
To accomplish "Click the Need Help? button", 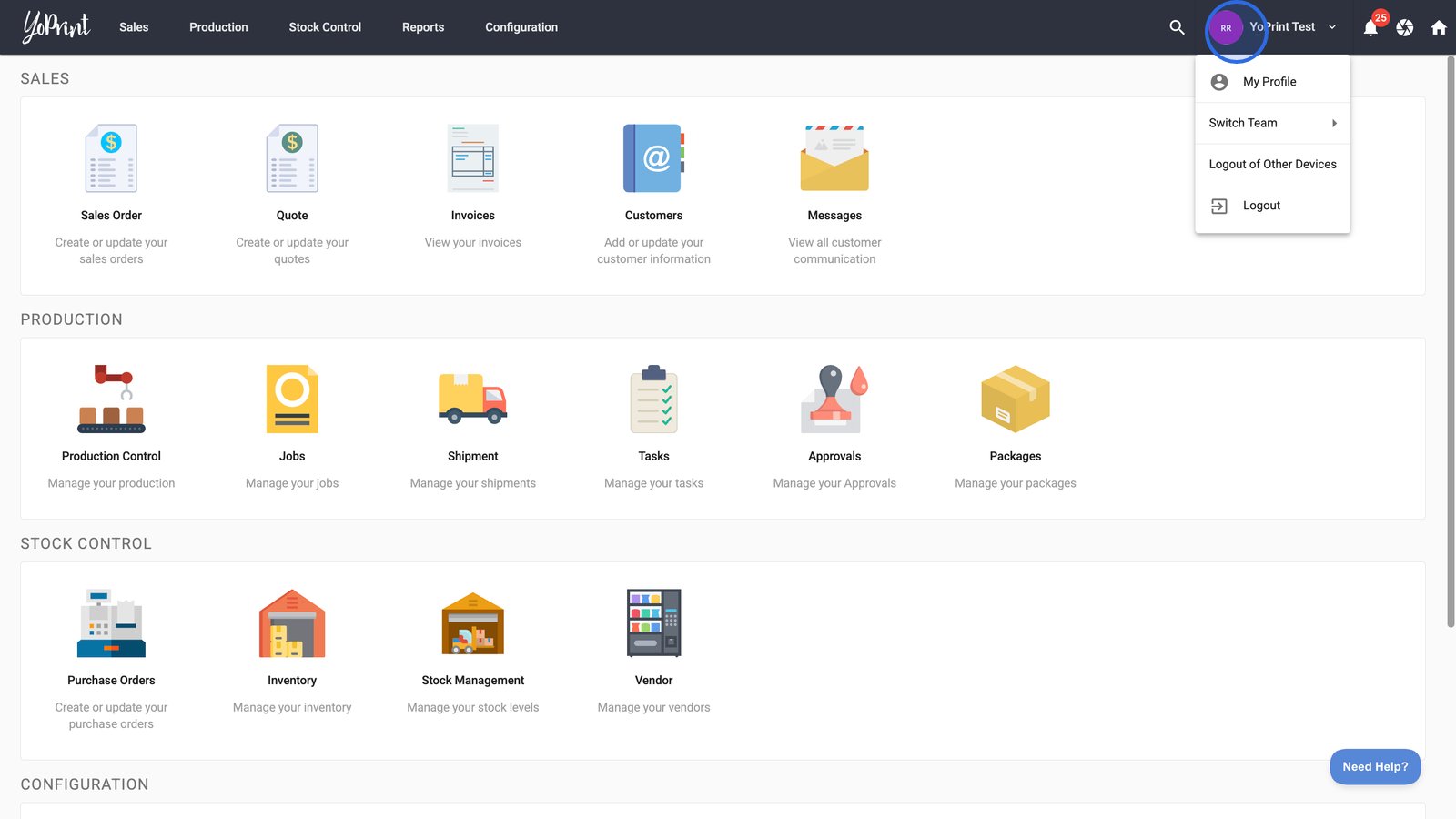I will 1374,766.
